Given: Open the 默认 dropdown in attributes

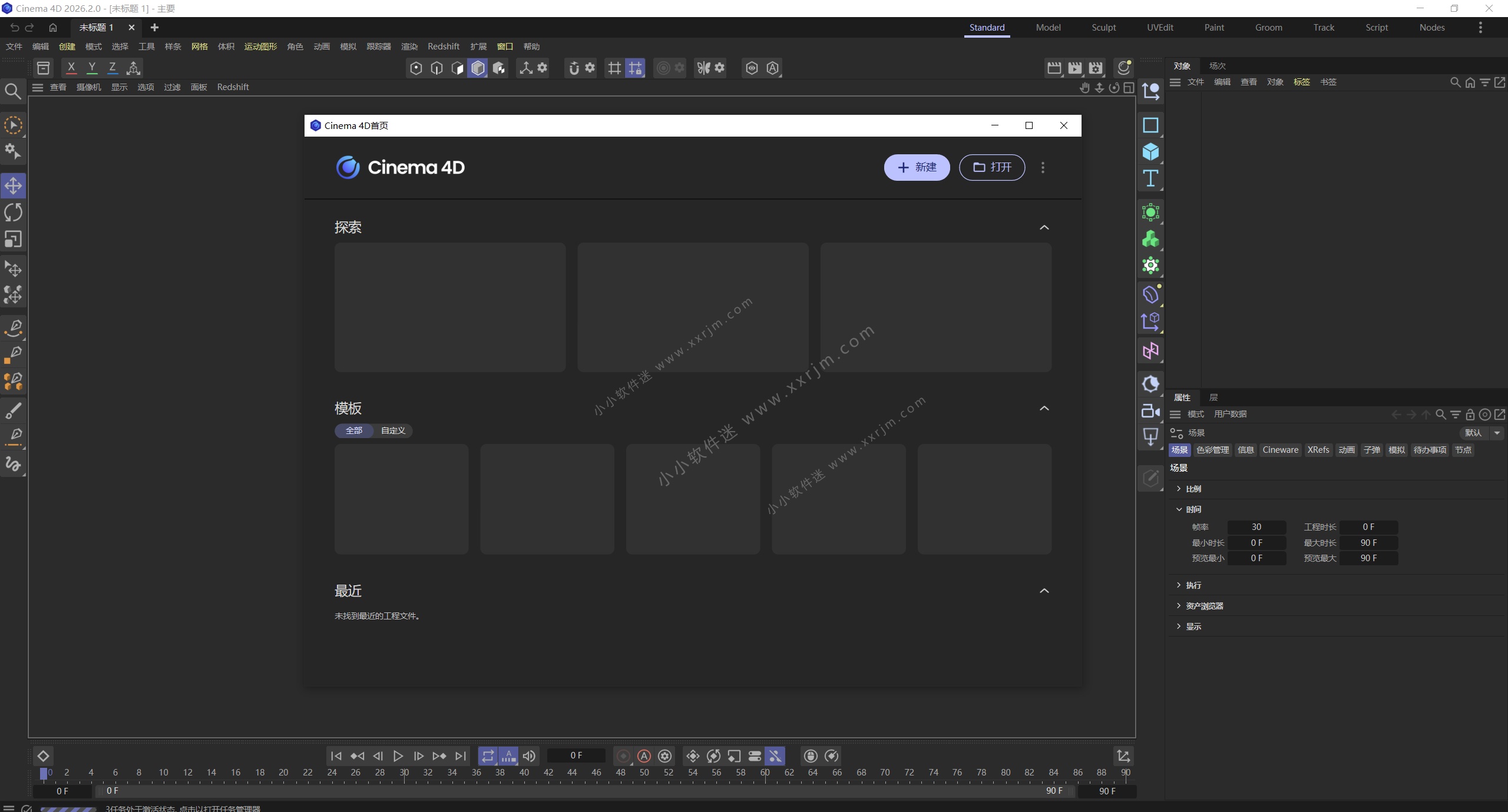Looking at the screenshot, I should [x=1497, y=433].
